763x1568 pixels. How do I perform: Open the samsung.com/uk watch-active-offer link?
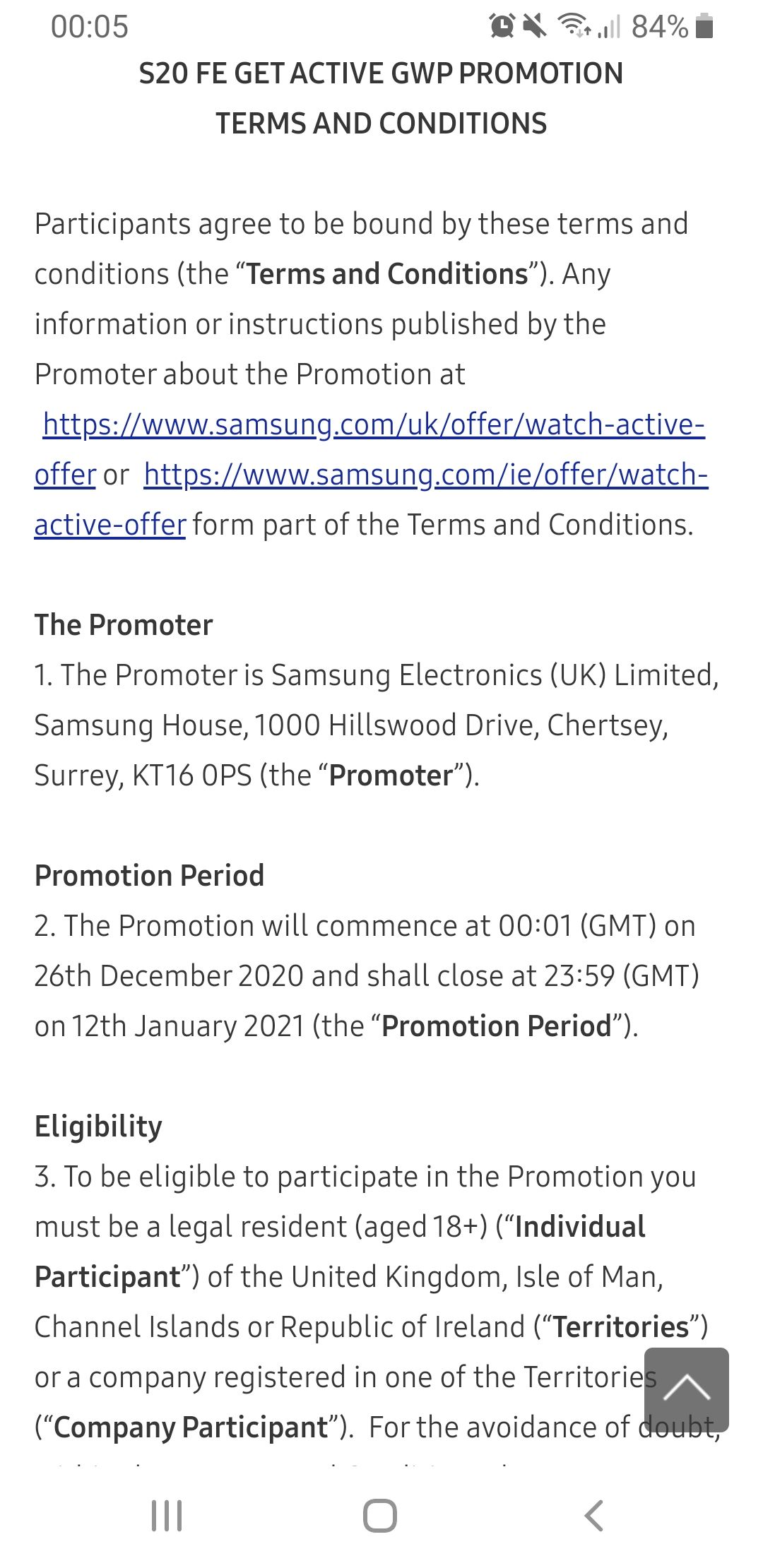pyautogui.click(x=369, y=449)
